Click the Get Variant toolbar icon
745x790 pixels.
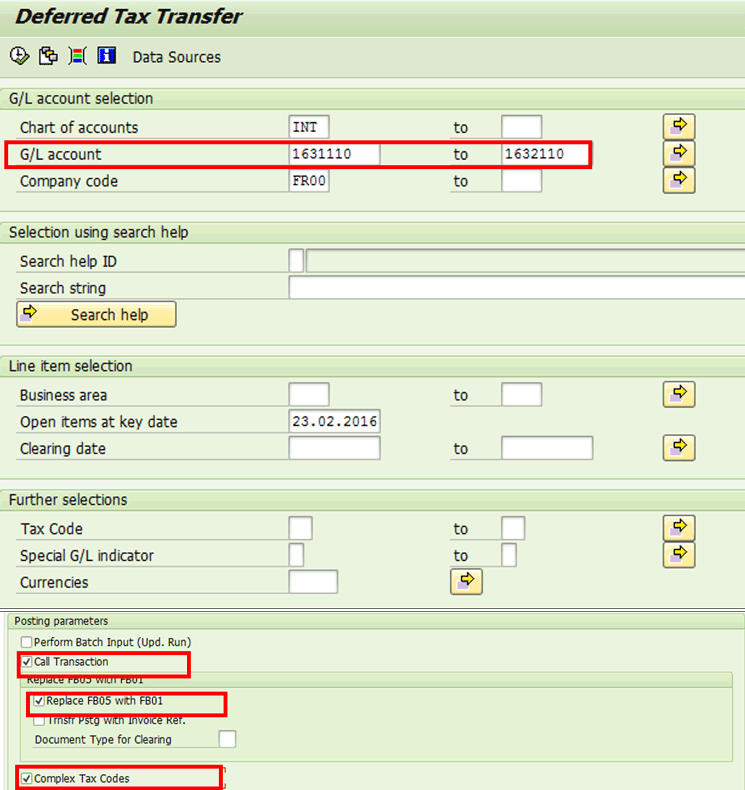47,56
